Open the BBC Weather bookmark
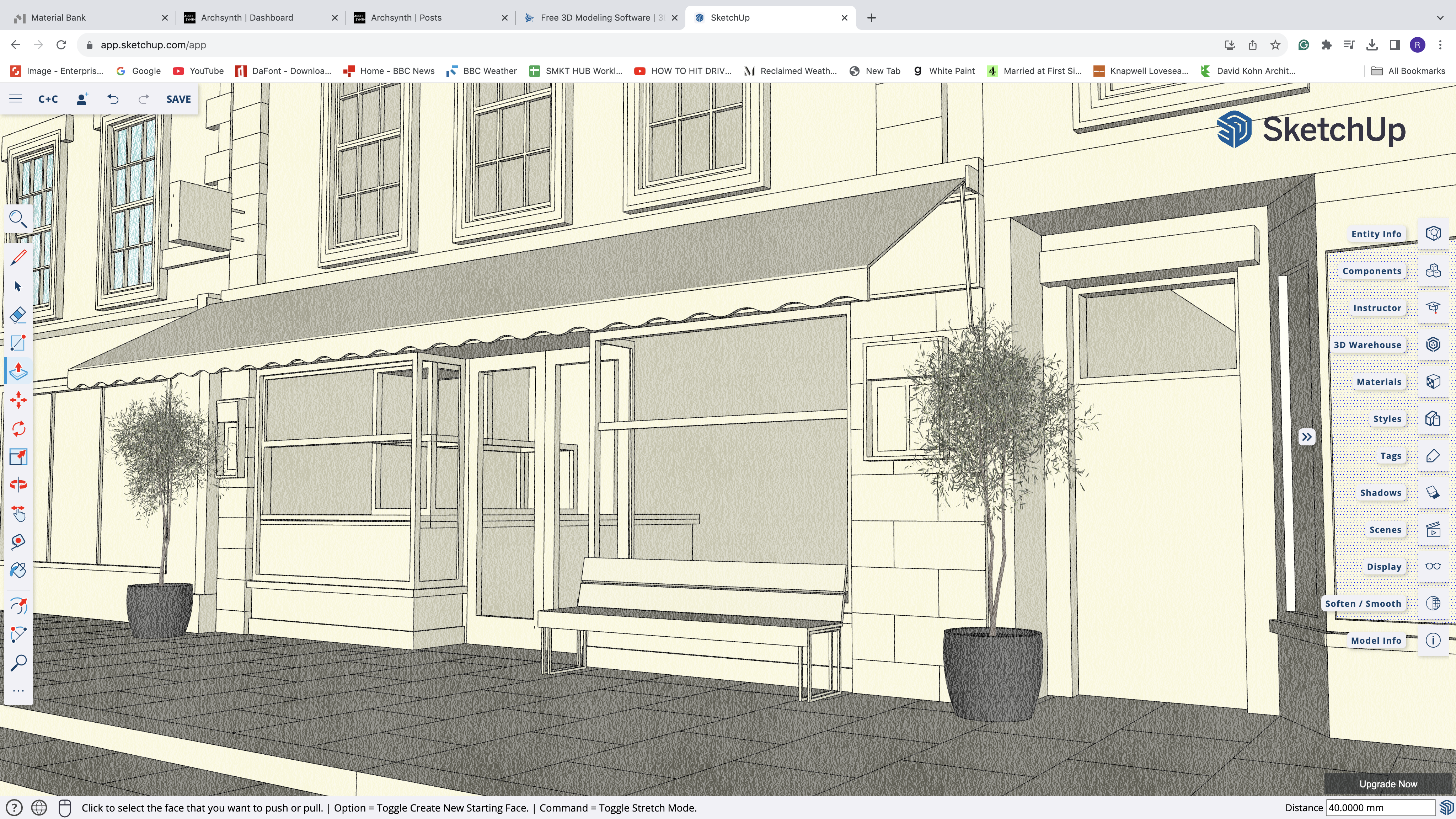The image size is (1456, 819). click(482, 71)
